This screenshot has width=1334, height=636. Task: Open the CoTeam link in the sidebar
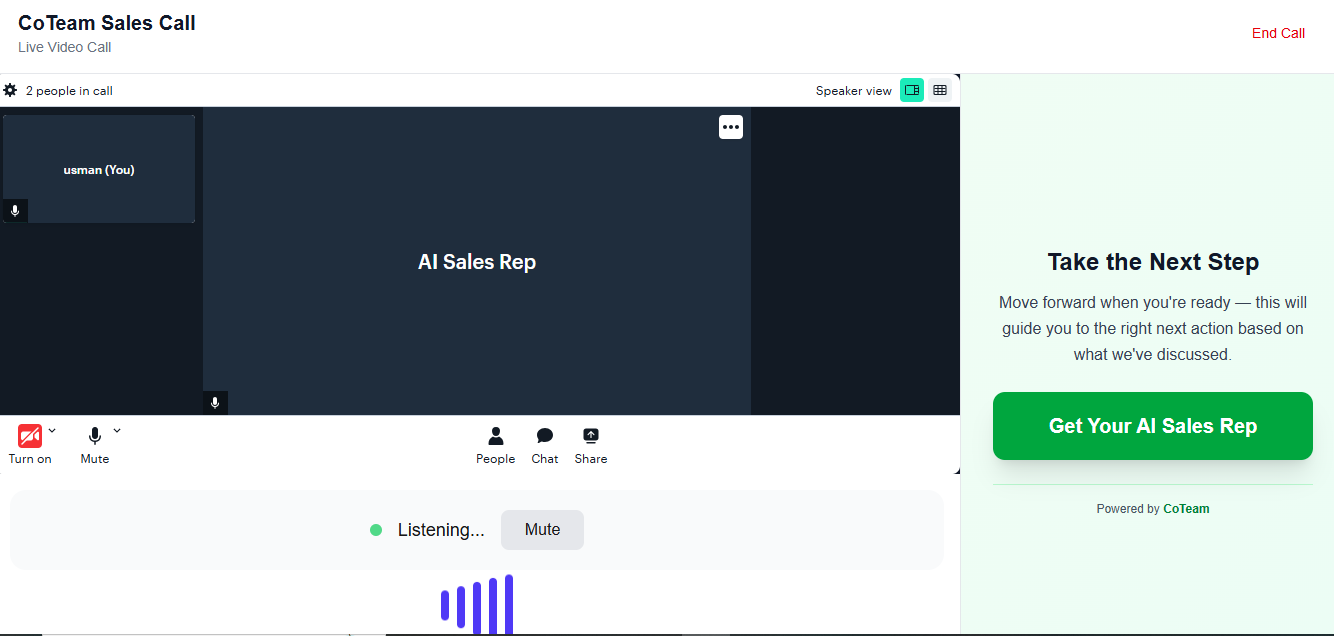coord(1186,508)
